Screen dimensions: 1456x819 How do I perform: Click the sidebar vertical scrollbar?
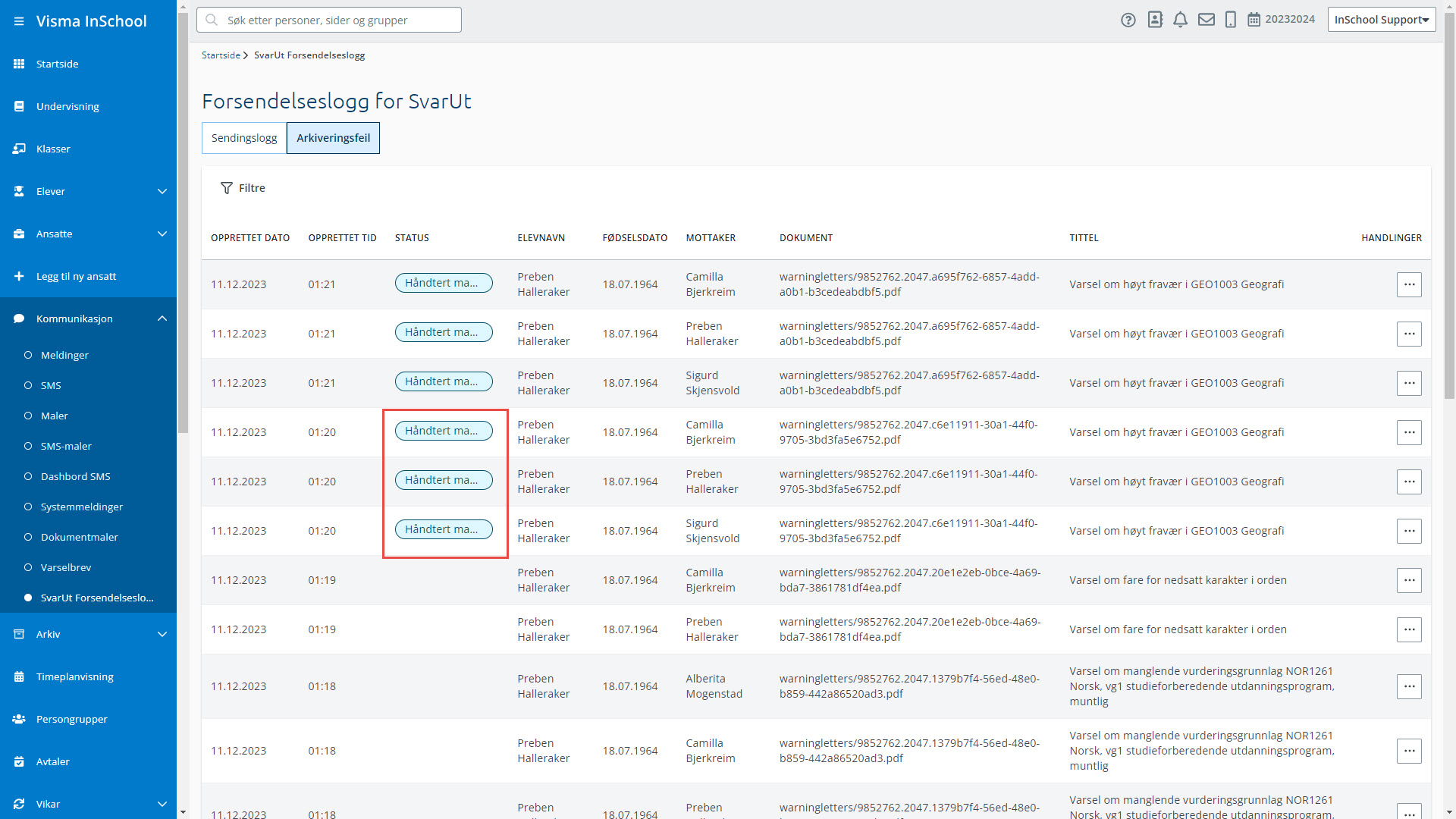[183, 224]
